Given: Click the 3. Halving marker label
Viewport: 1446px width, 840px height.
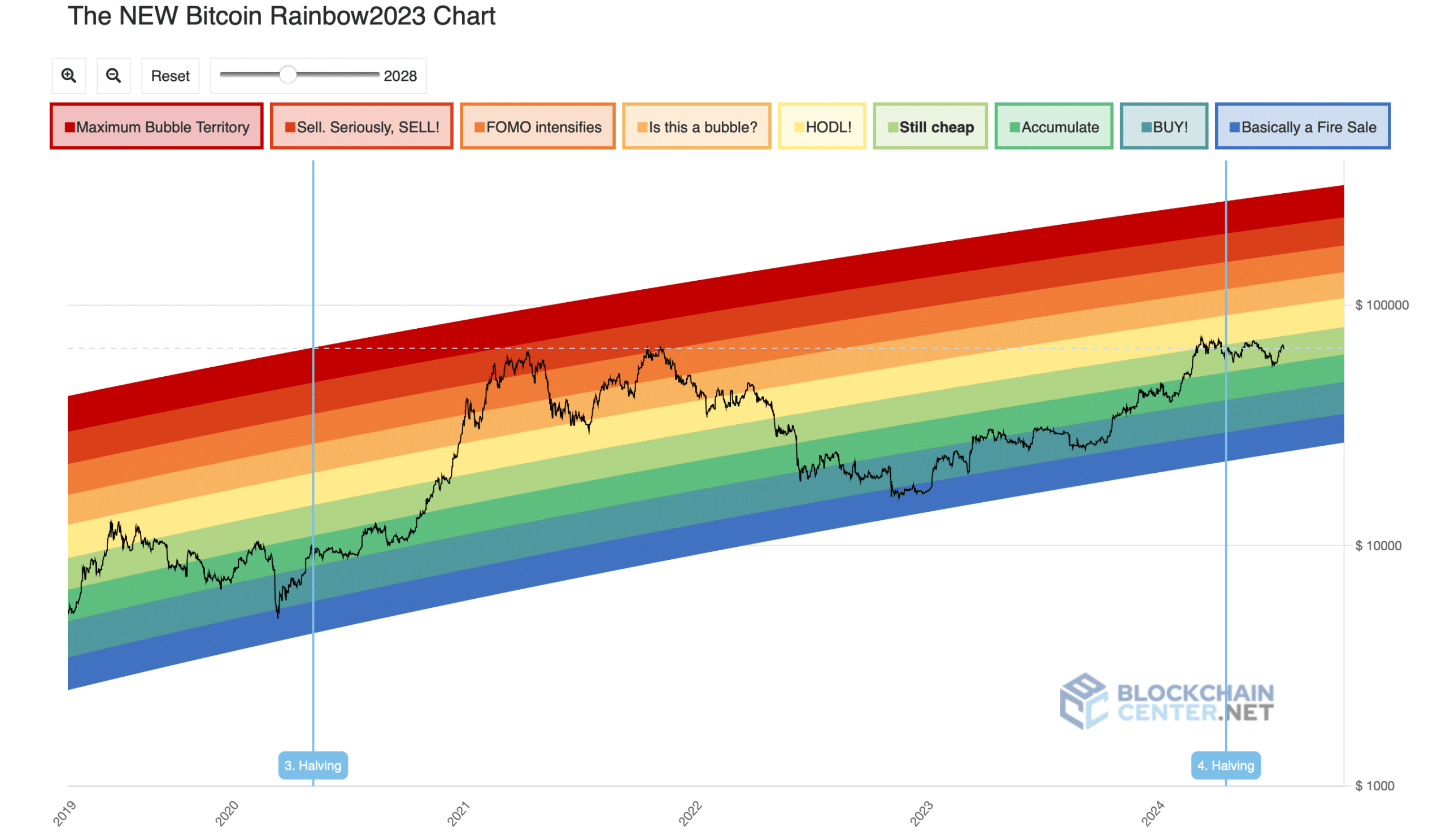Looking at the screenshot, I should point(313,765).
